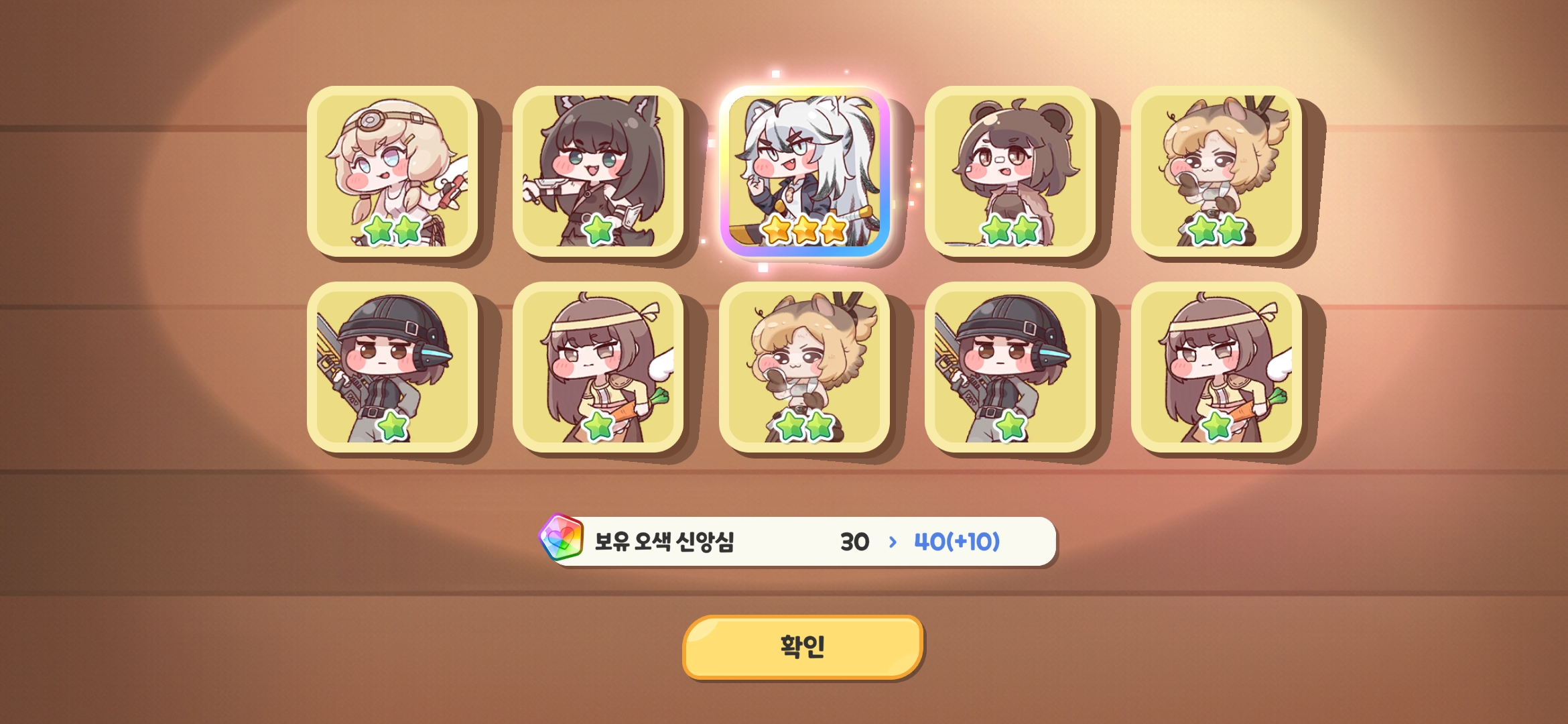The width and height of the screenshot is (1568, 724).
Task: Open the black-haired wolf-eared character card
Action: click(598, 171)
